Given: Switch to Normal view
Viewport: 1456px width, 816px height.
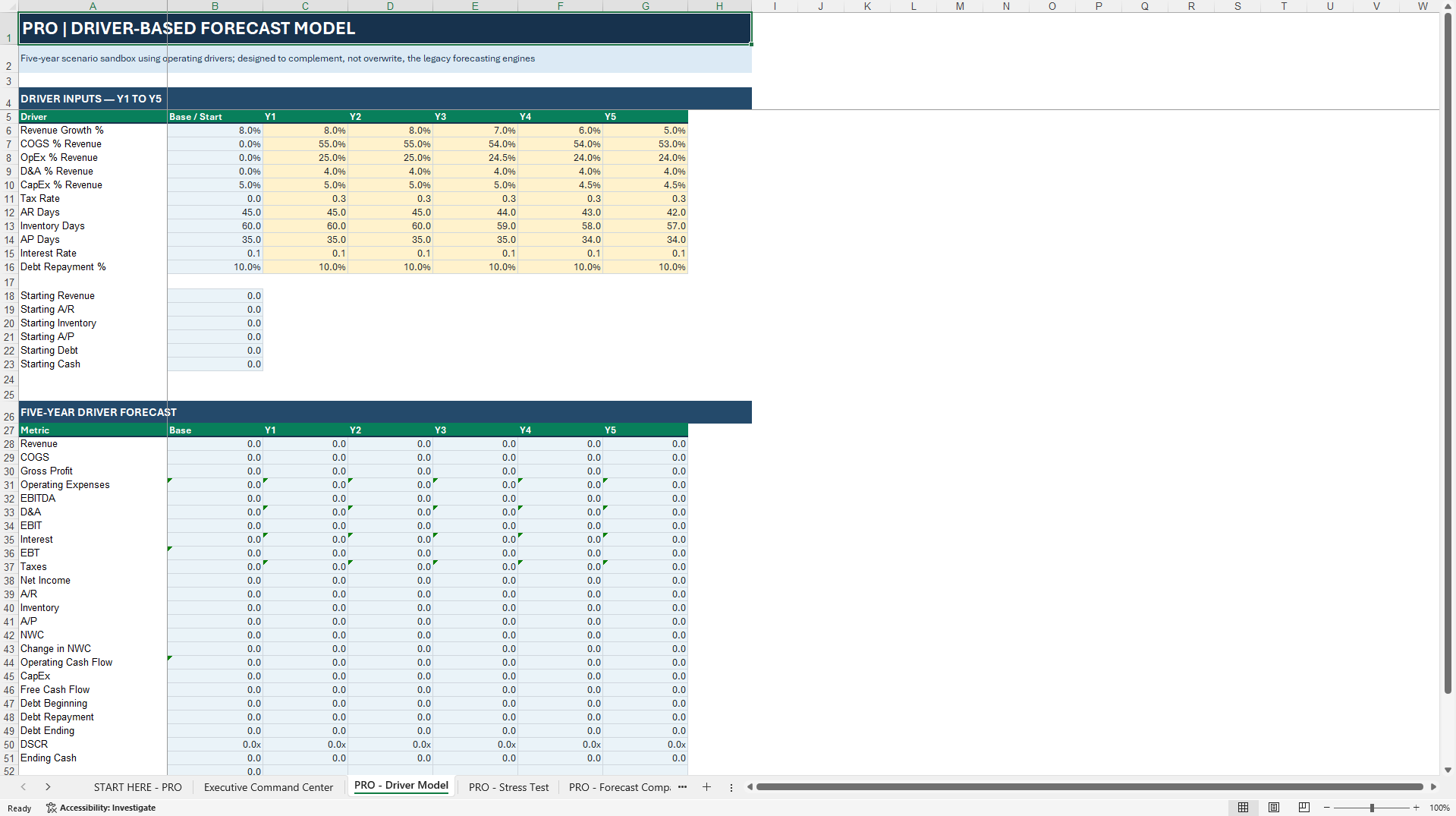Looking at the screenshot, I should [1243, 808].
